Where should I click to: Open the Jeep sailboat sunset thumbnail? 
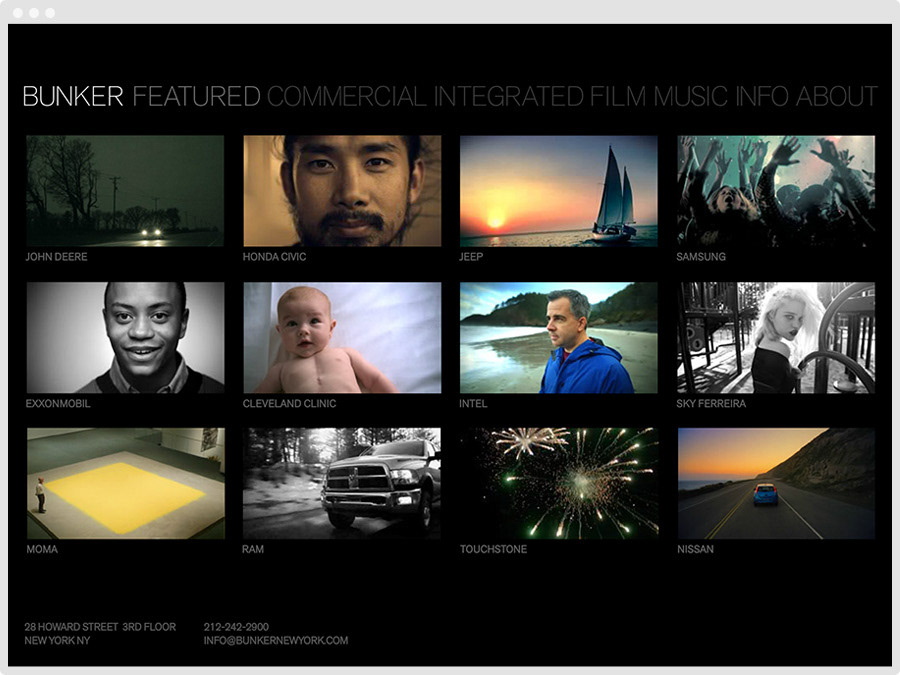pos(558,191)
